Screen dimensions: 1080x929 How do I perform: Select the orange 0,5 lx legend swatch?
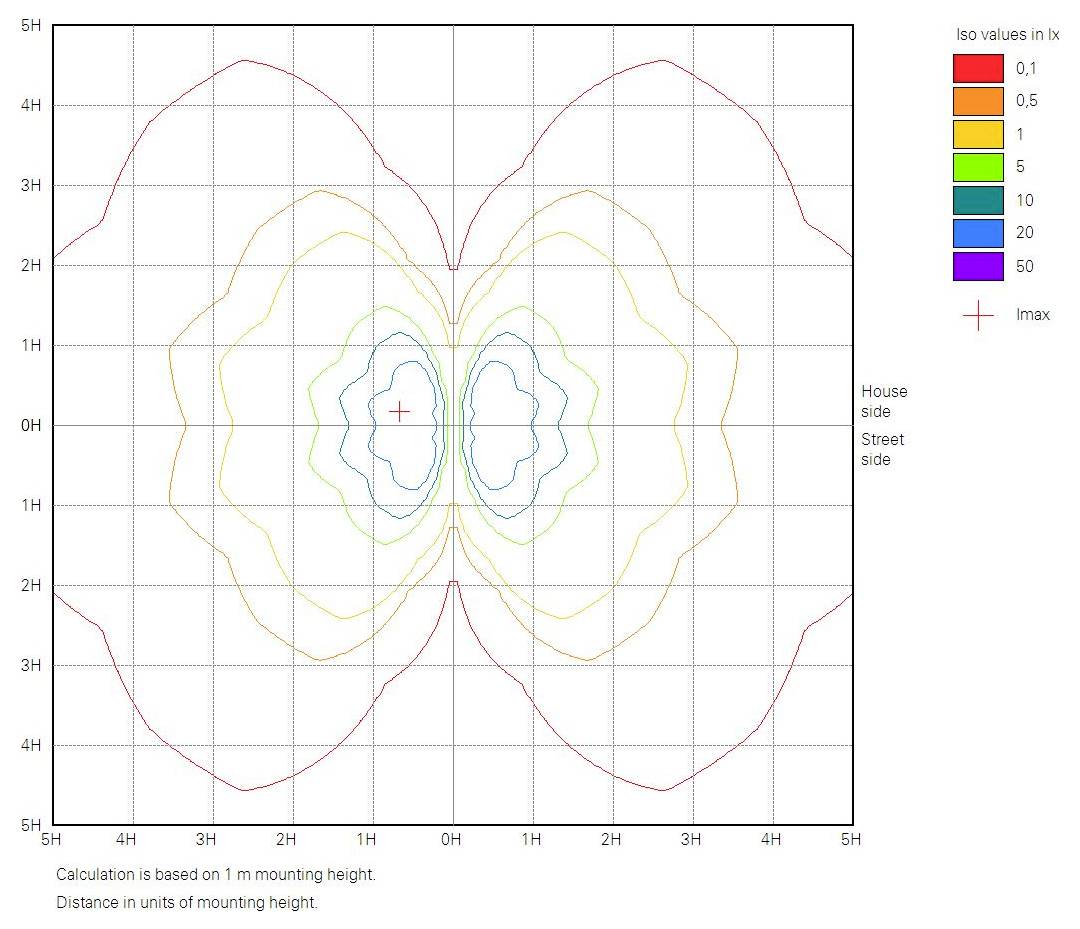(x=978, y=101)
